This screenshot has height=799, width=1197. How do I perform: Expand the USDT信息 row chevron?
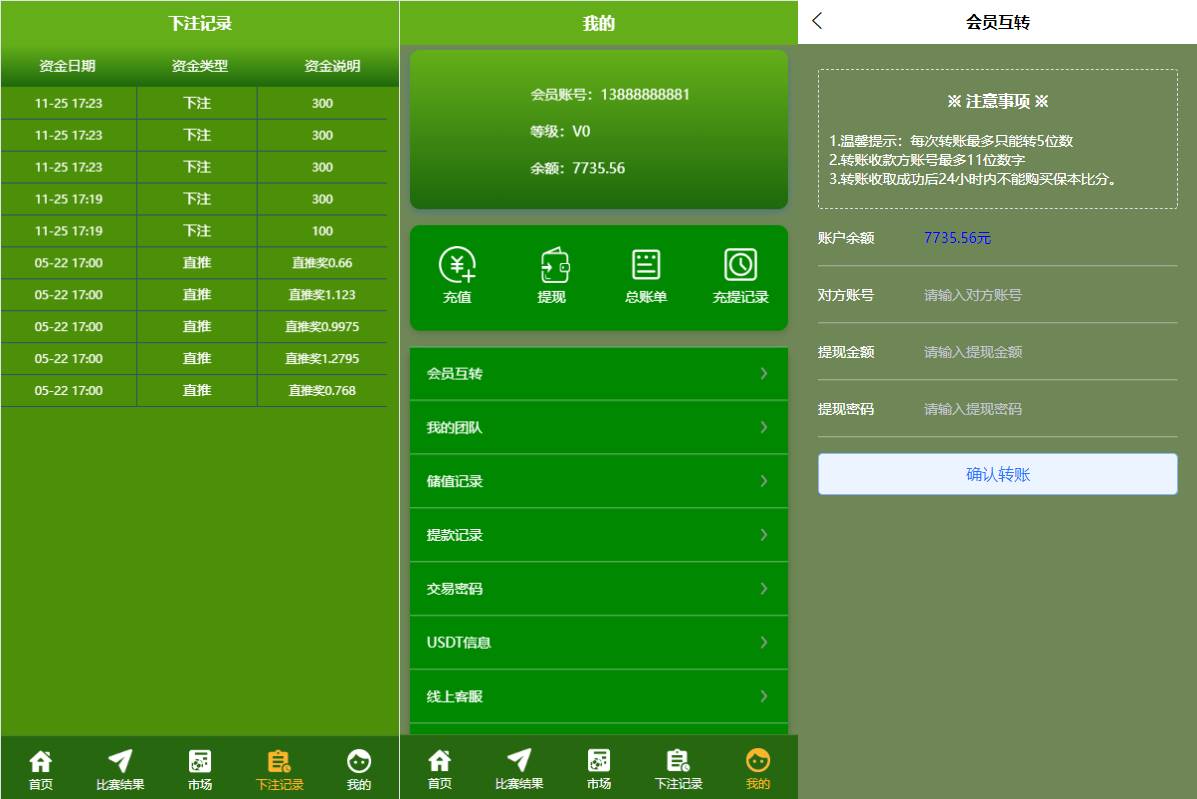[763, 643]
